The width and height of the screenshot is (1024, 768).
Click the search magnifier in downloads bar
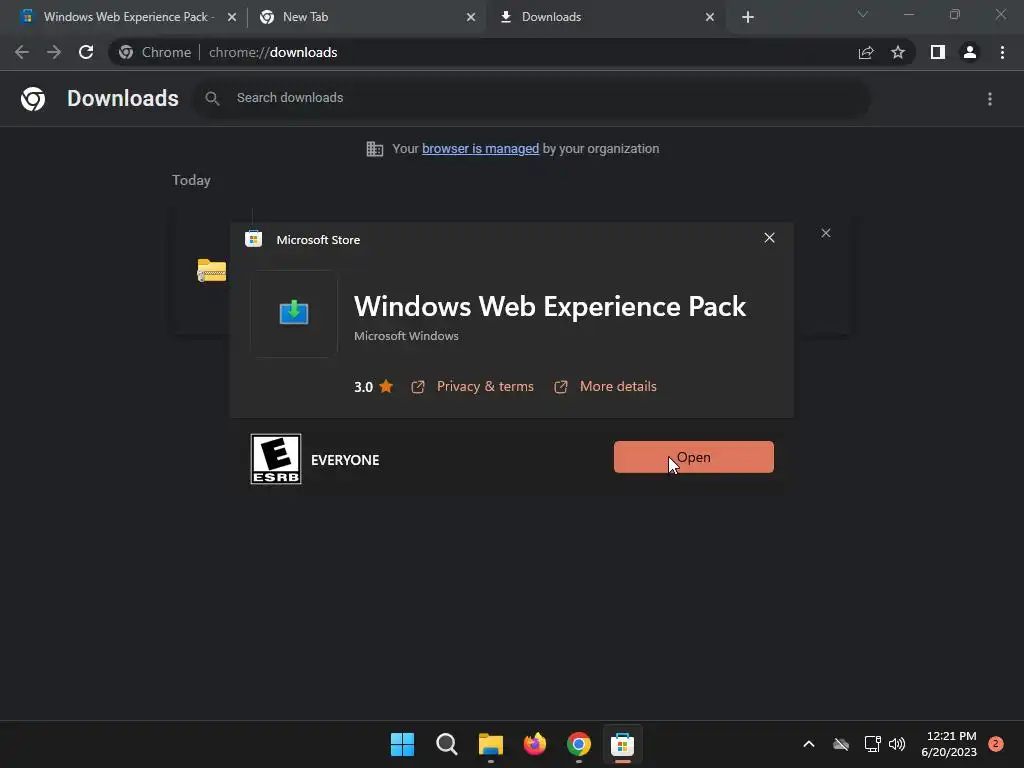coord(212,99)
